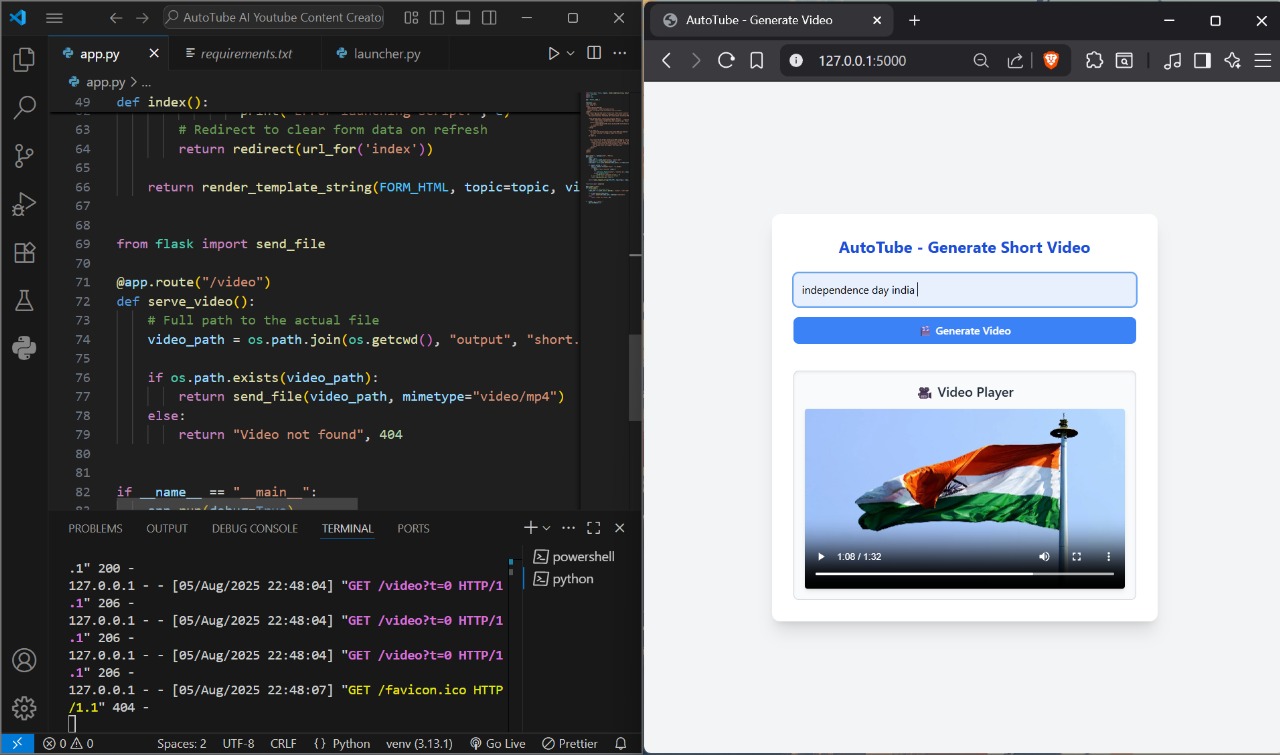Click Prettier in the status bar
The width and height of the screenshot is (1280, 755).
coord(569,743)
